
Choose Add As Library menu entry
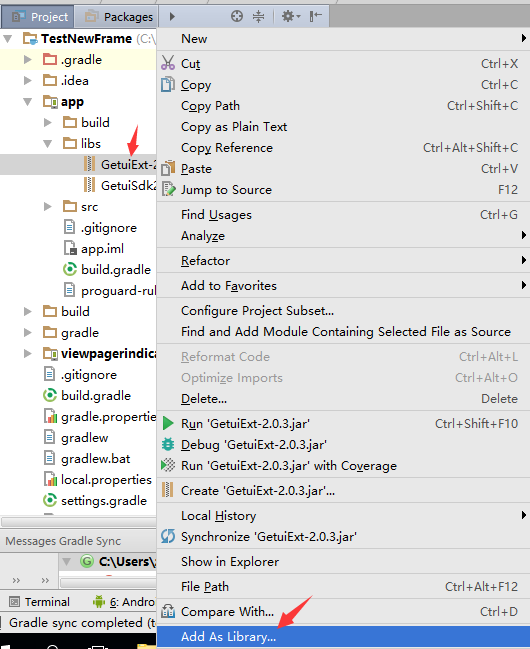point(343,637)
